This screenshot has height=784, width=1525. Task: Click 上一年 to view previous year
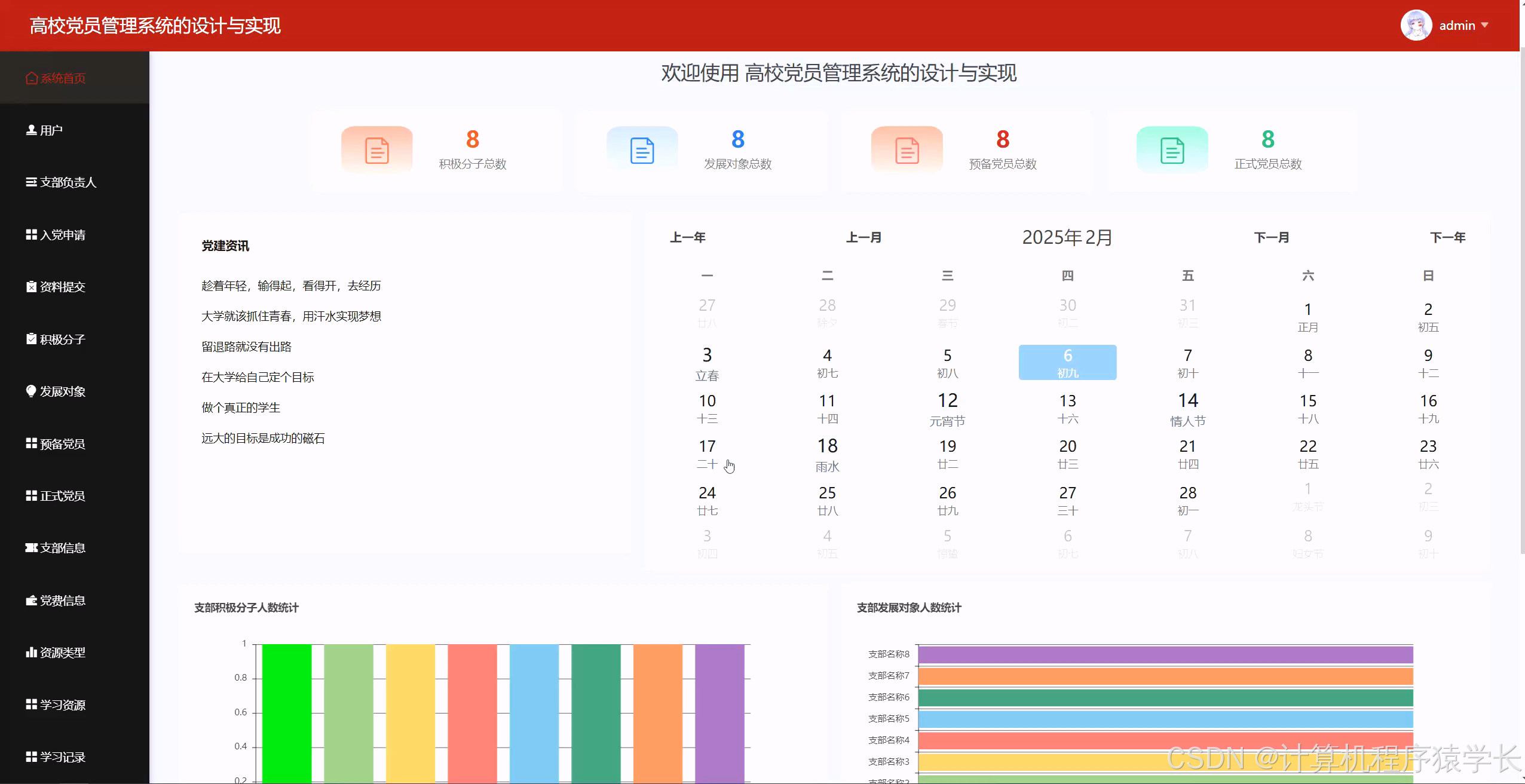point(688,237)
